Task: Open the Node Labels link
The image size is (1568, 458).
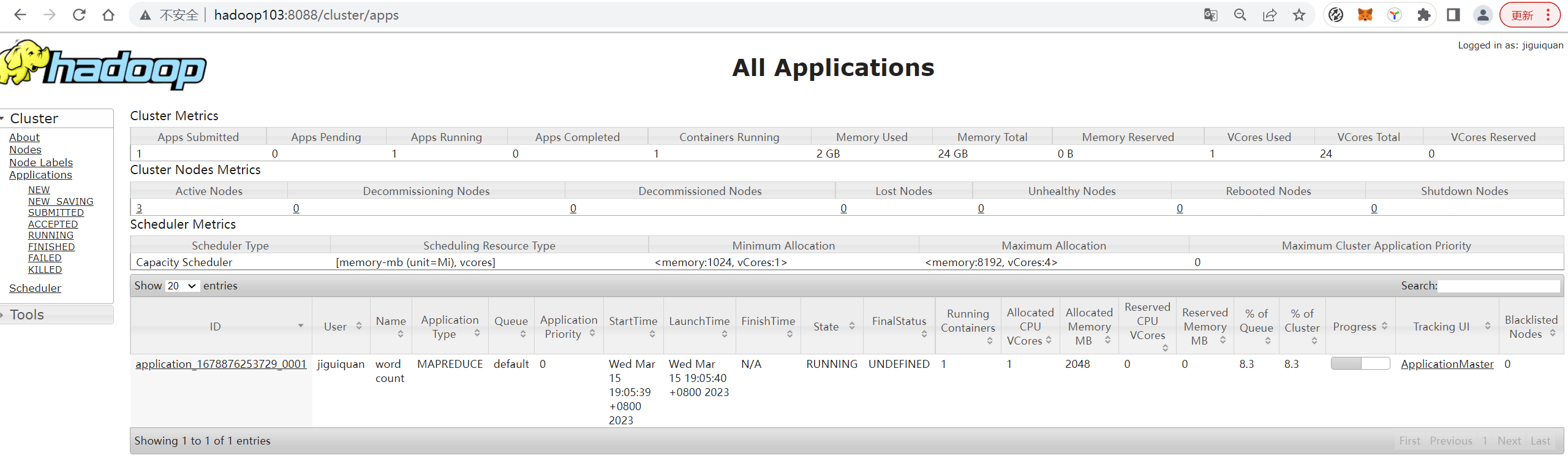Action: [41, 162]
